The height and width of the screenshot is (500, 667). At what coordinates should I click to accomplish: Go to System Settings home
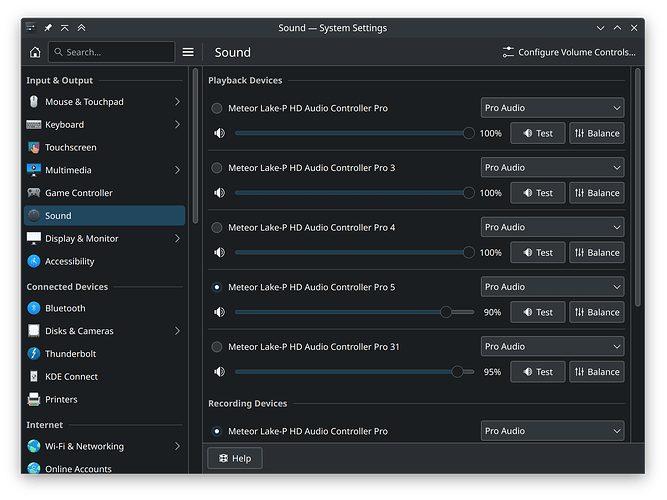point(35,52)
